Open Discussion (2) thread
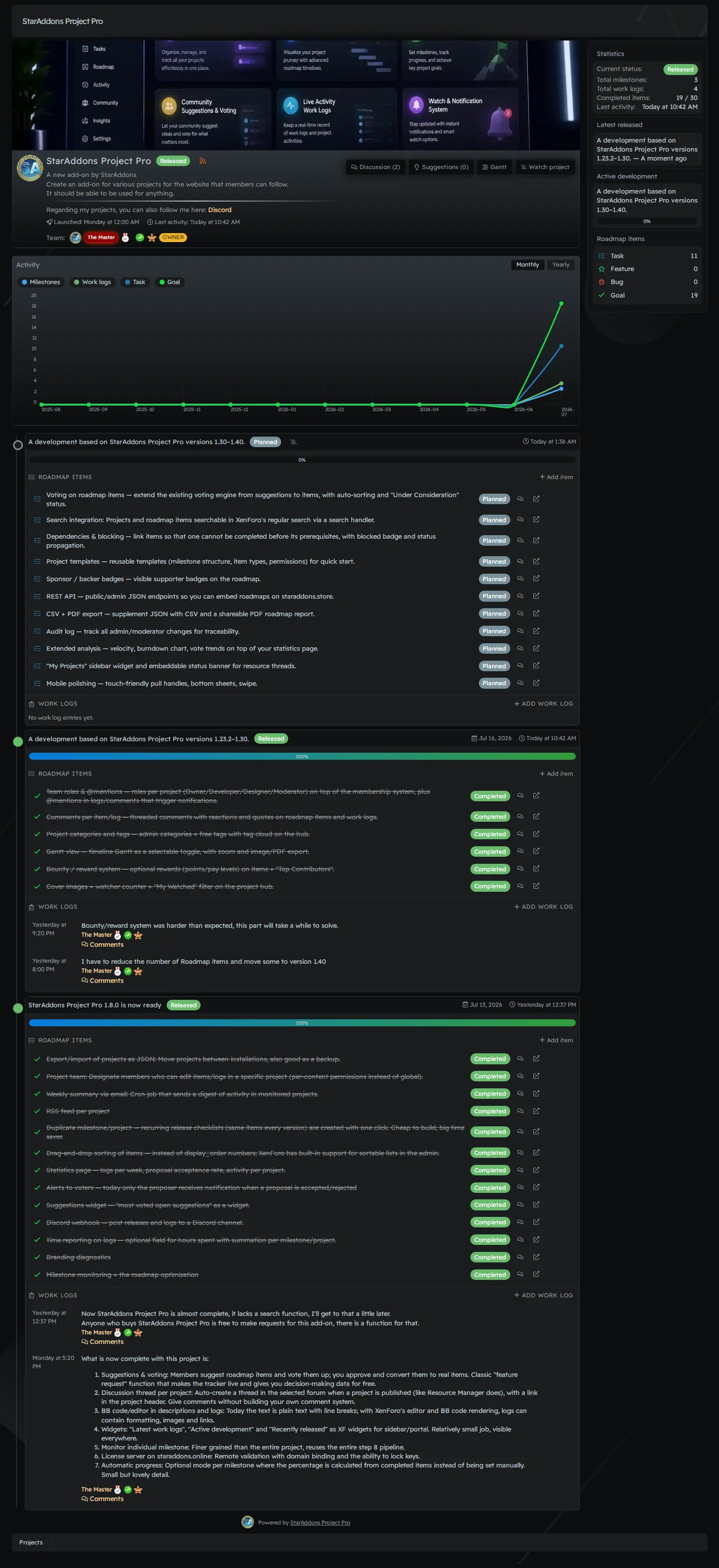 pos(375,167)
